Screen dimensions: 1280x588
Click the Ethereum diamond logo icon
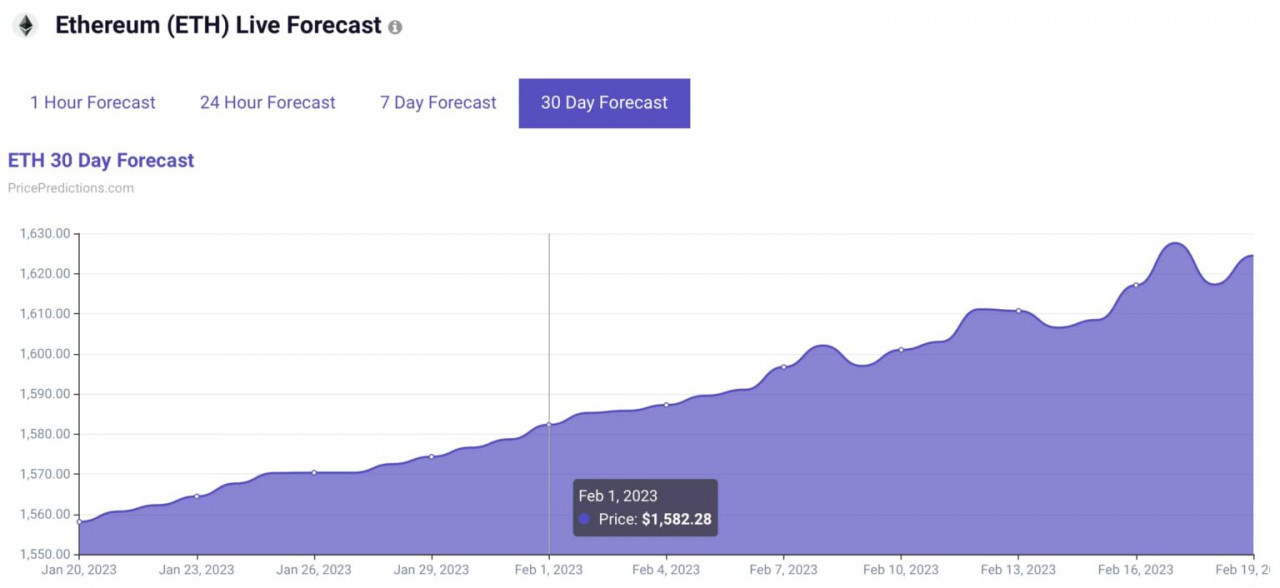point(24,26)
